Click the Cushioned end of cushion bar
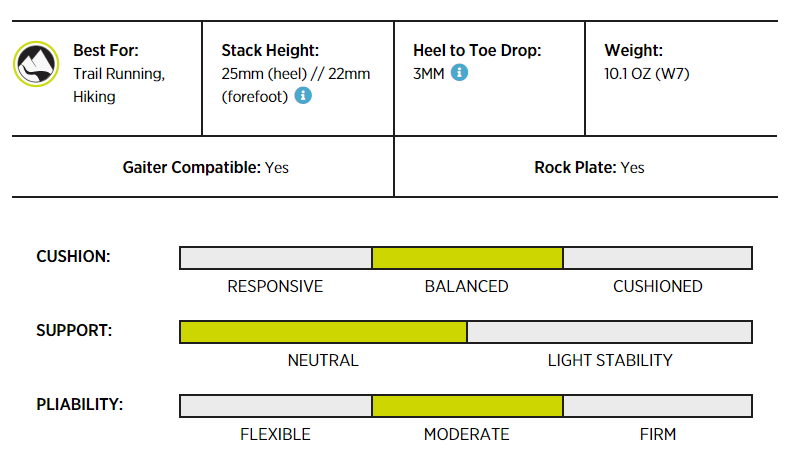The image size is (787, 466). pyautogui.click(x=657, y=258)
